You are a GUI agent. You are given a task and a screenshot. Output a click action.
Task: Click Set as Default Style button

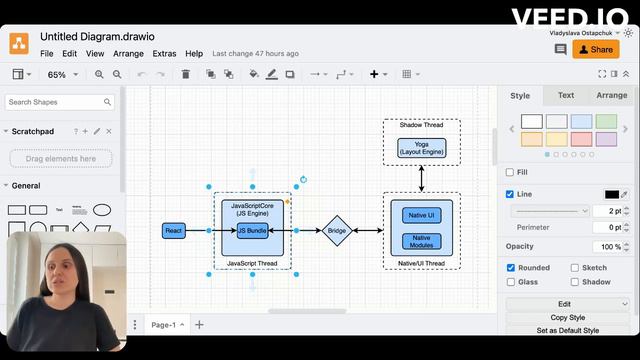567,331
